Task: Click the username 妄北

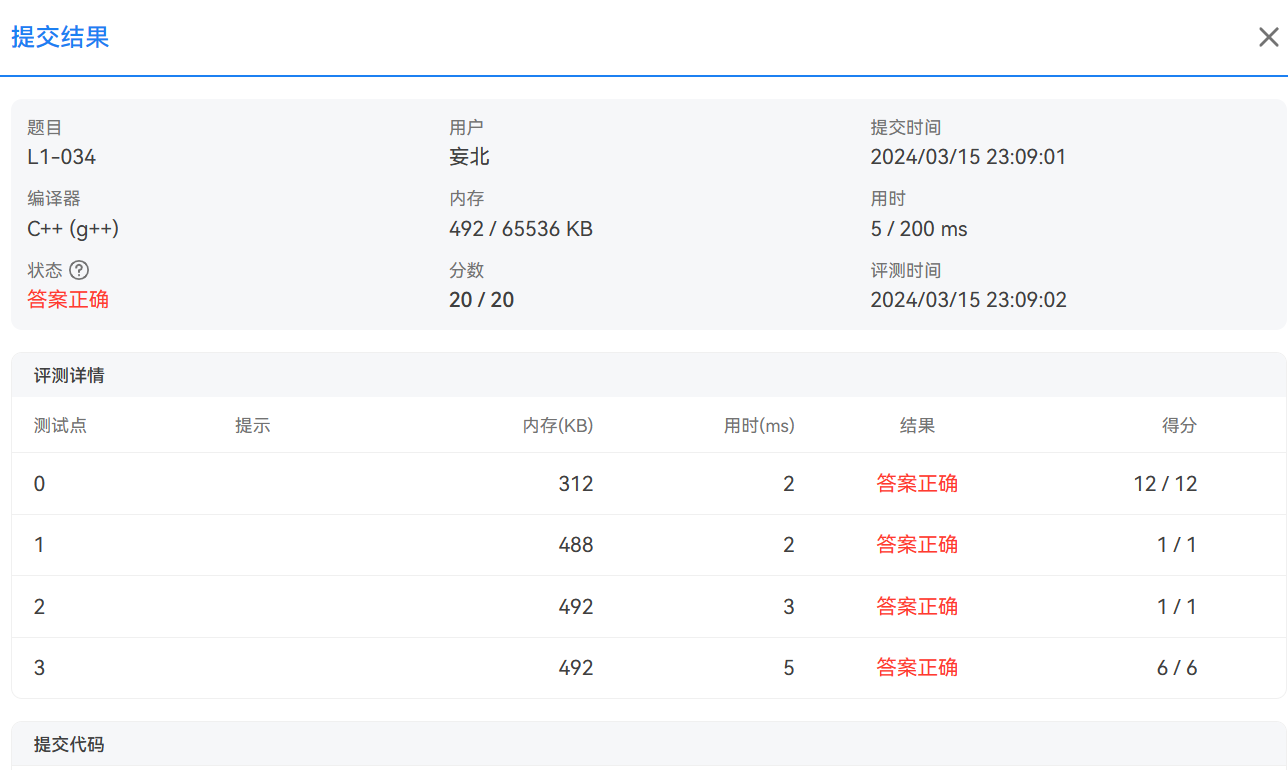Action: (x=469, y=157)
